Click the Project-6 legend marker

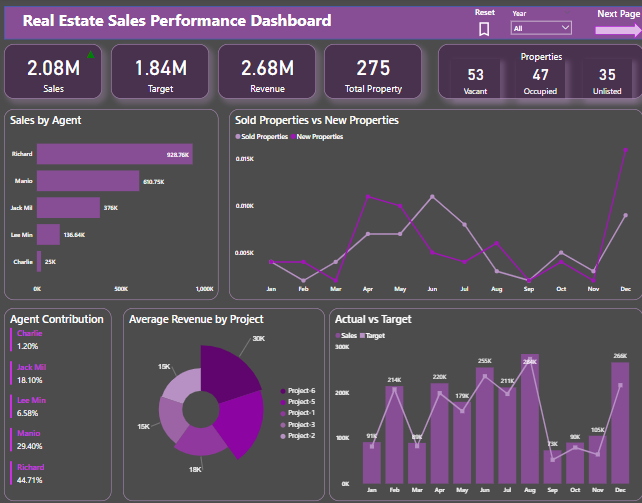(282, 390)
